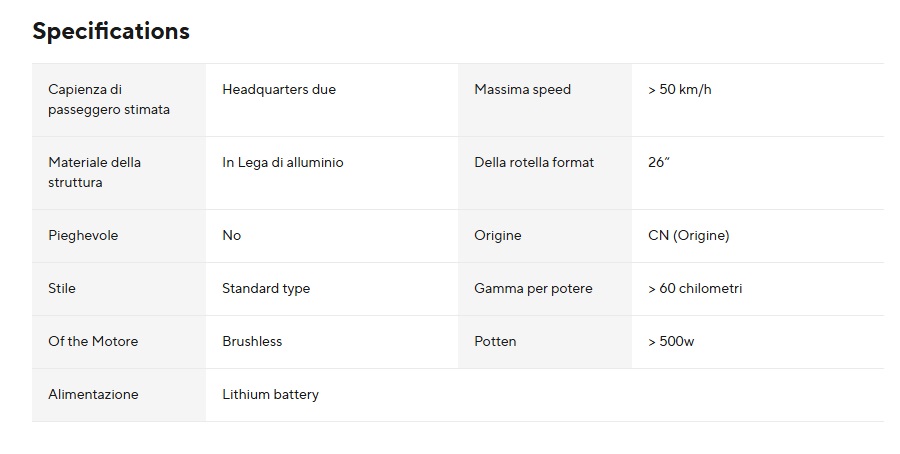Click the 'Della rotella format' label
900x454 pixels.
tap(534, 162)
